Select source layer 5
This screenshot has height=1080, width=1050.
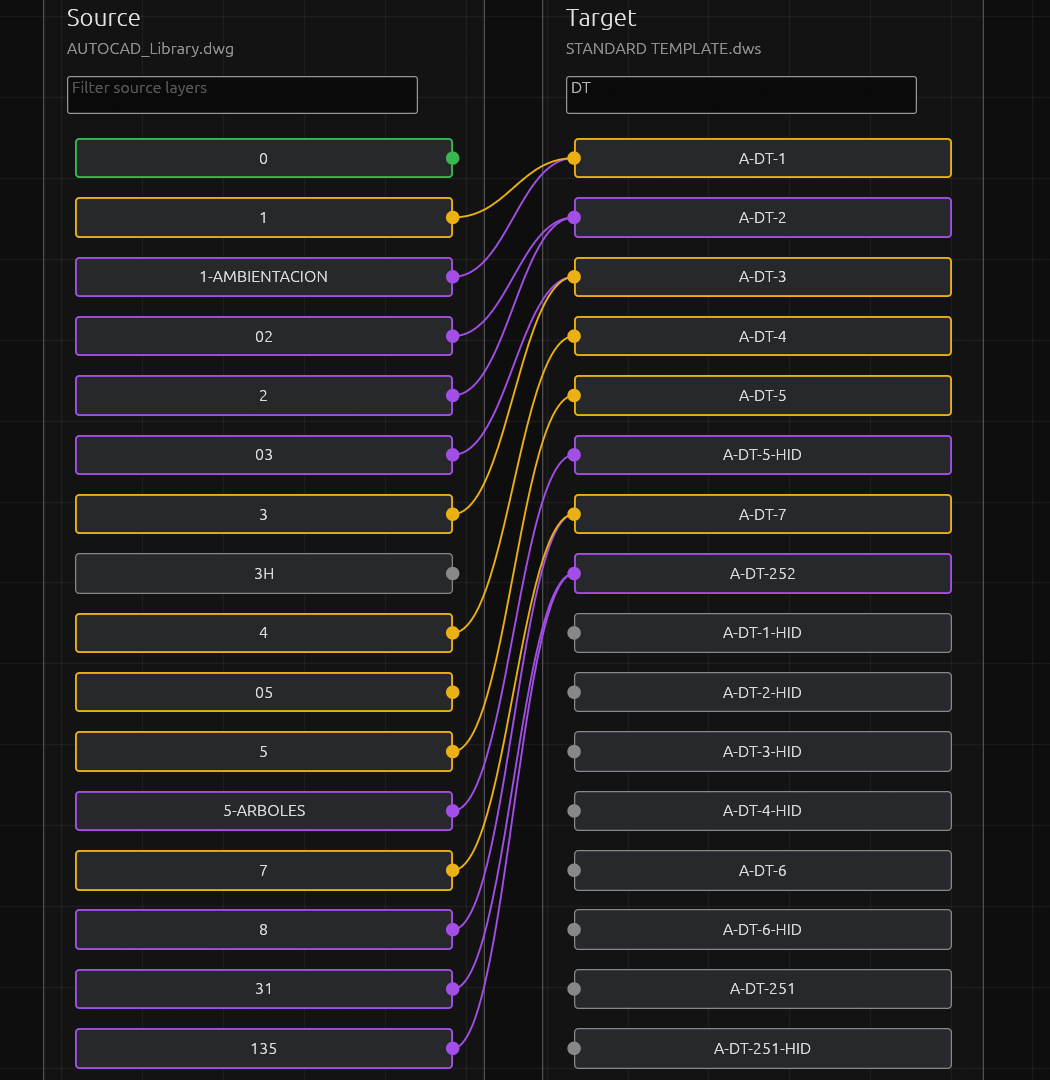tap(264, 751)
